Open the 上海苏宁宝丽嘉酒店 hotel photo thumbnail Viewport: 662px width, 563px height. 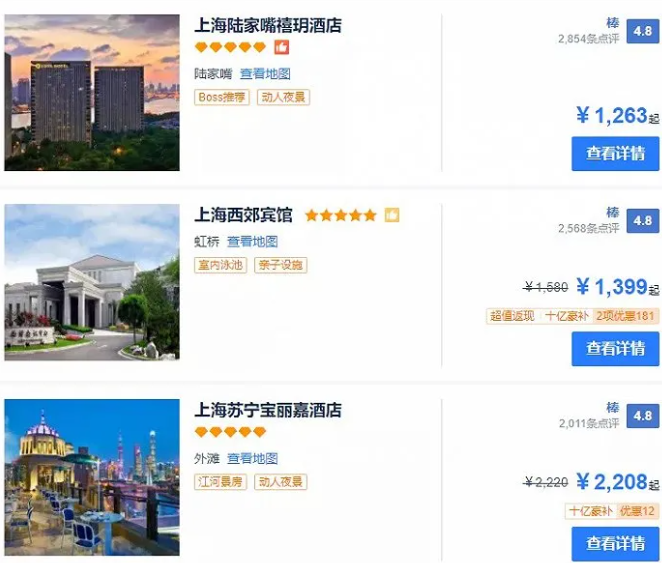click(x=92, y=477)
